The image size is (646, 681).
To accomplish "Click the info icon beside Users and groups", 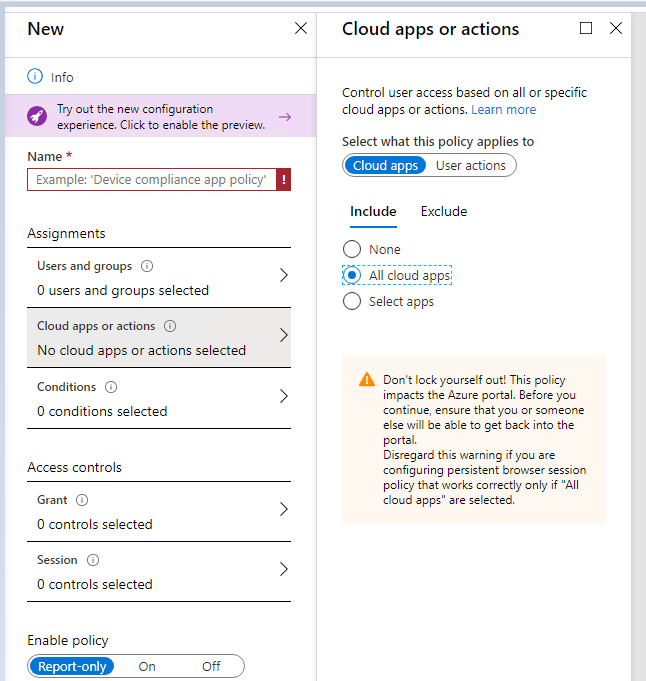I will point(147,266).
